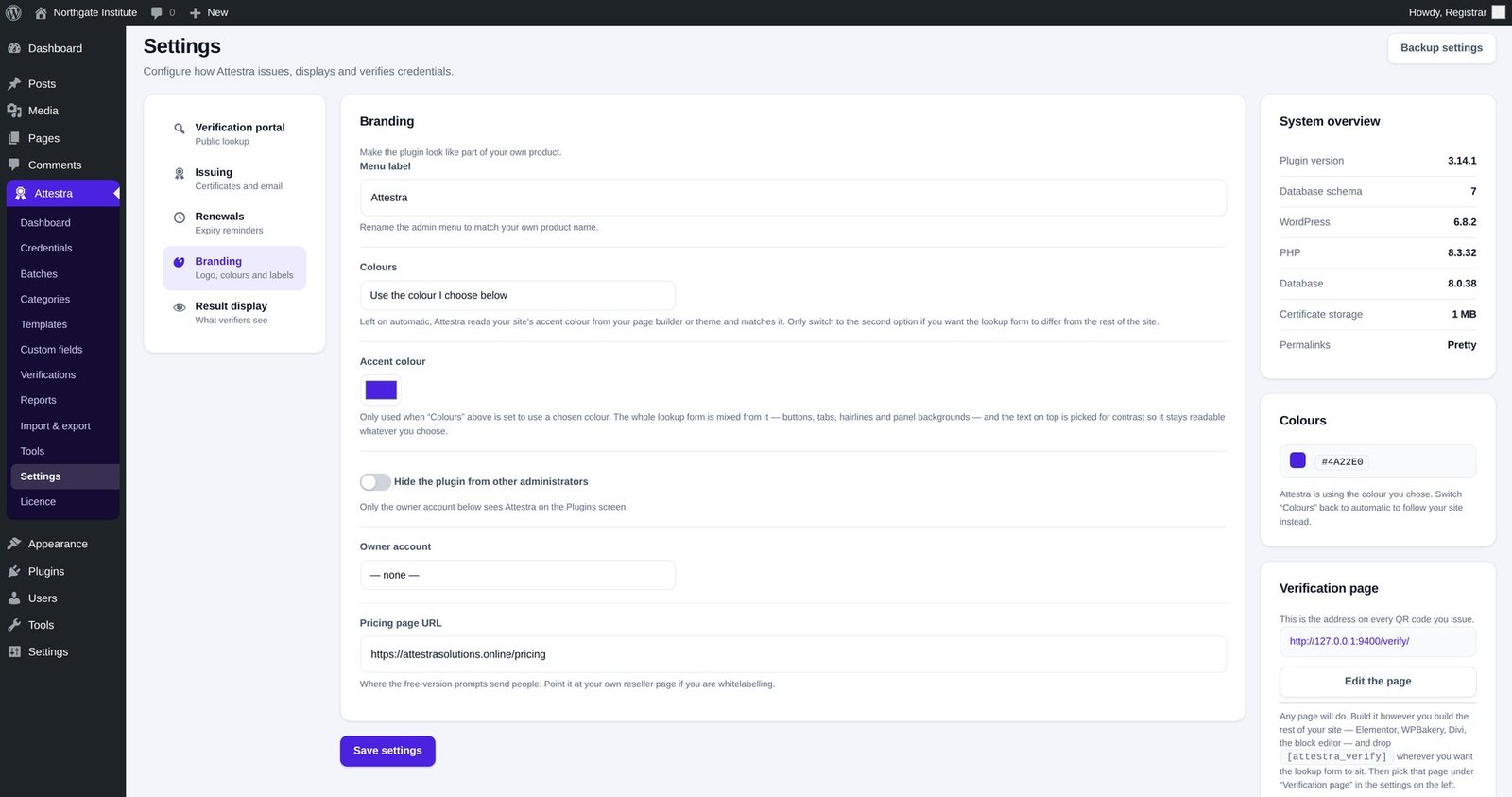Toggle Hide the plugin from other administrators
Viewport: 1512px width, 797px height.
point(375,482)
